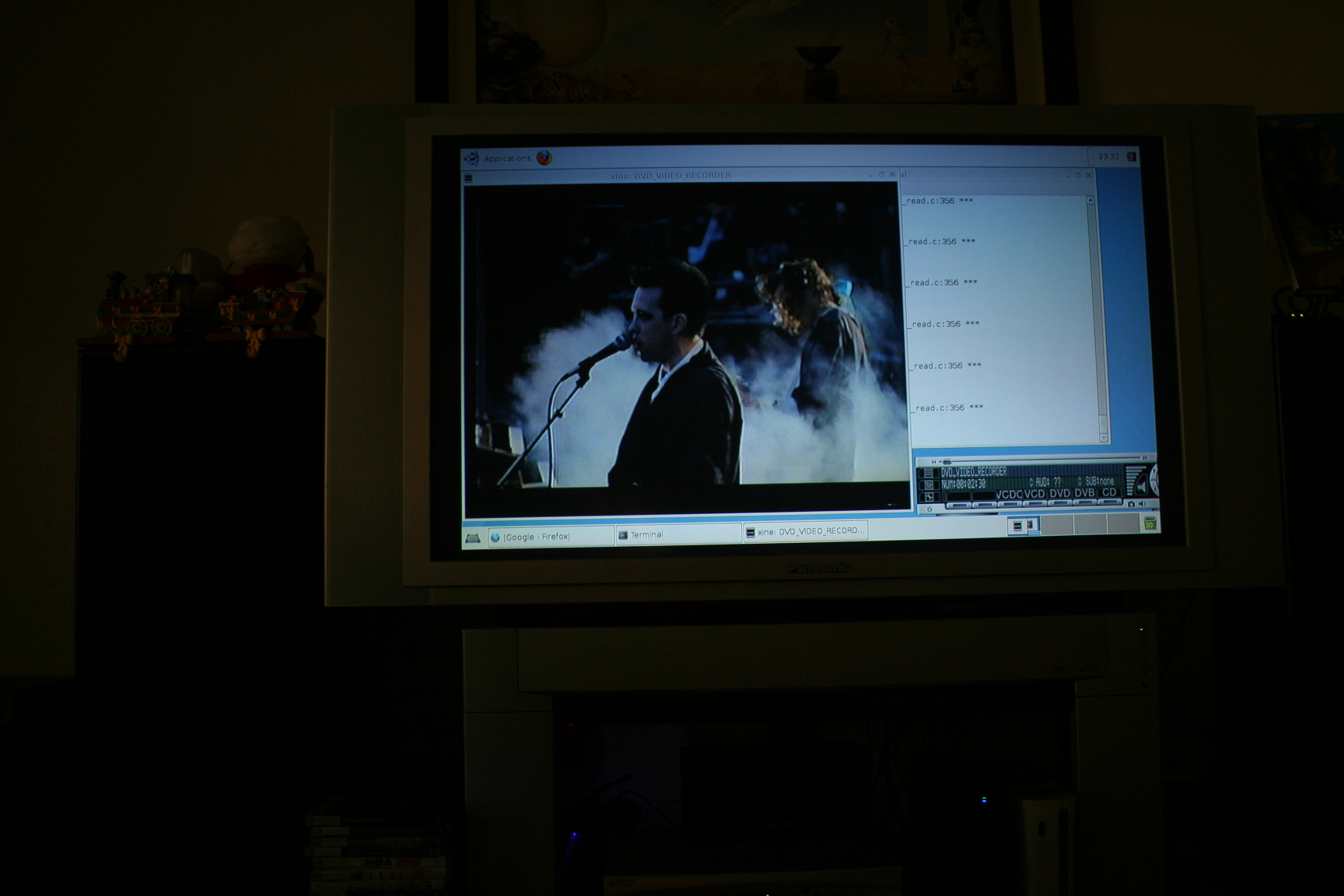
Task: Toggle the AUD audio channel stepper in xine
Action: [x=1031, y=481]
